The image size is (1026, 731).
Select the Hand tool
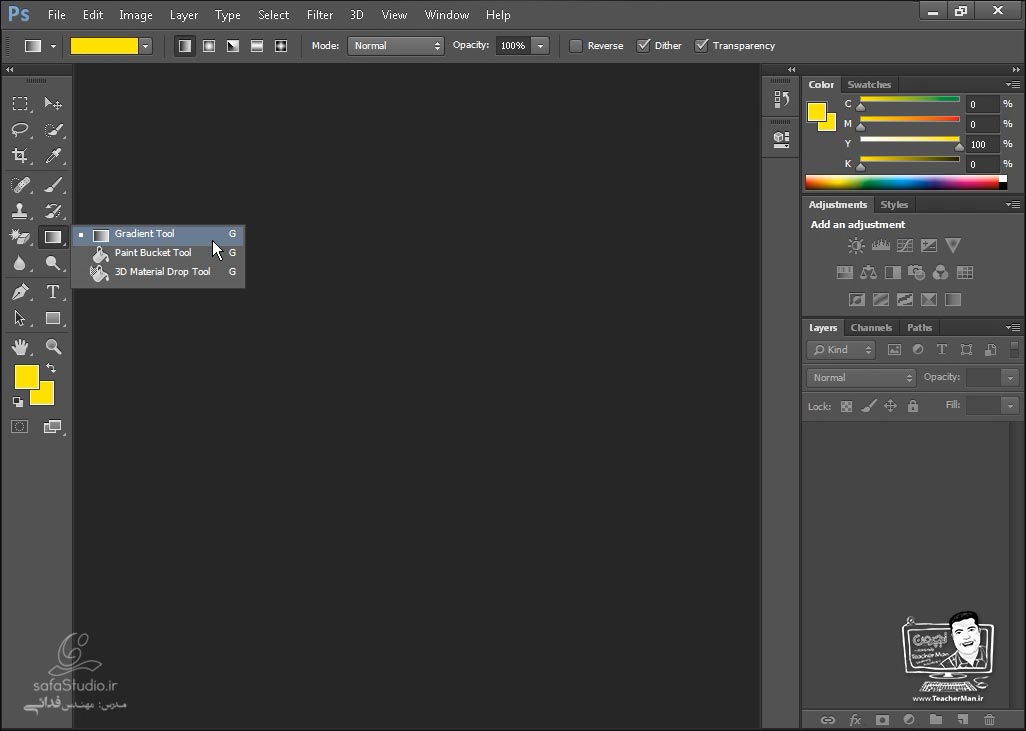pos(20,347)
